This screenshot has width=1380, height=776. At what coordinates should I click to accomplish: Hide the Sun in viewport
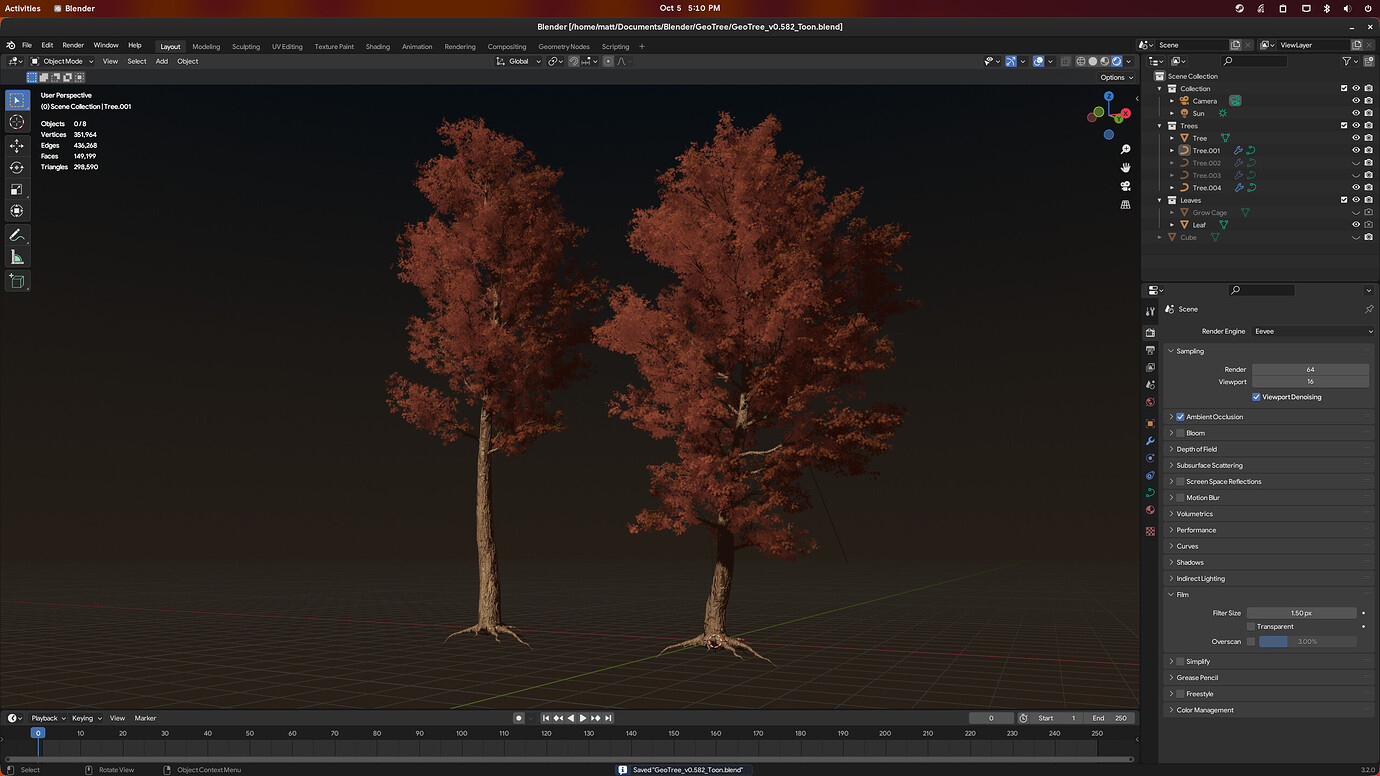(x=1356, y=113)
